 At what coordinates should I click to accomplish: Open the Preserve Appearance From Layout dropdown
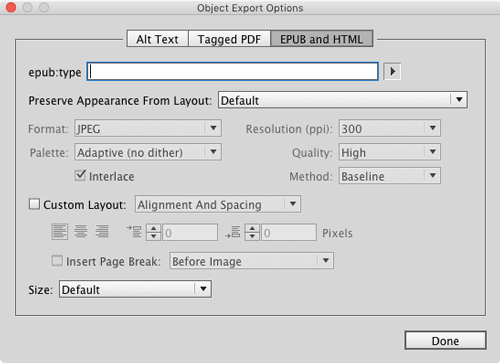coord(343,100)
